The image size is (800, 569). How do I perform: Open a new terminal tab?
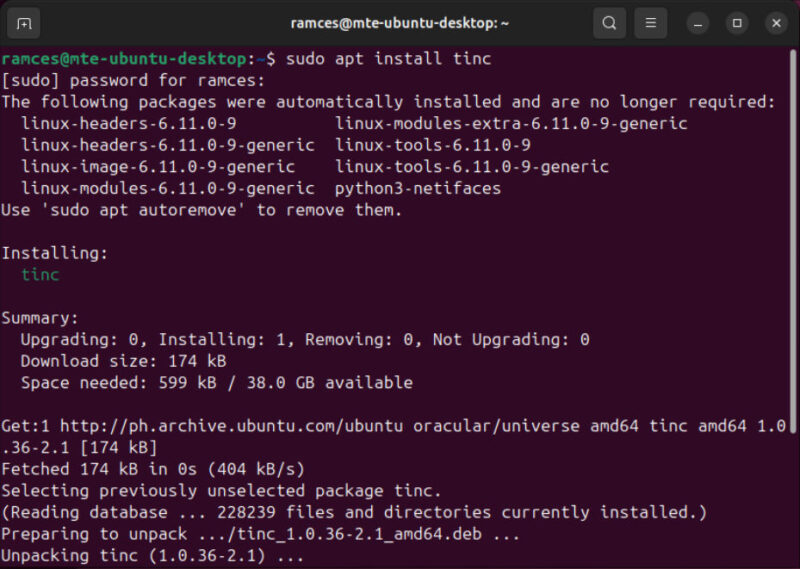pyautogui.click(x=23, y=23)
